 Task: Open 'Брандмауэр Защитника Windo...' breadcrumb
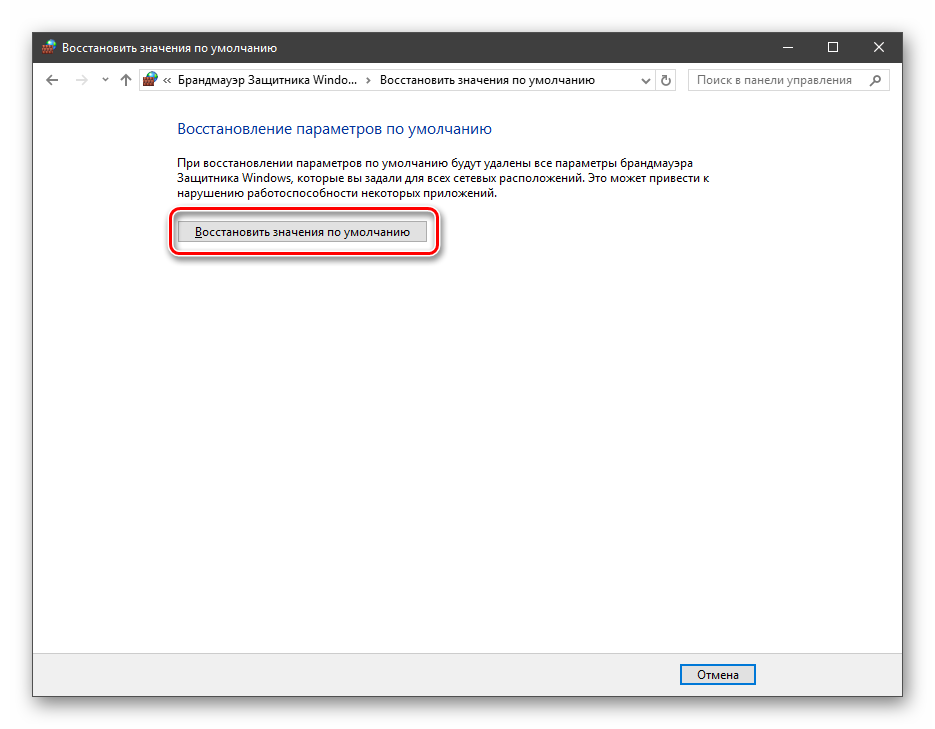pyautogui.click(x=267, y=80)
